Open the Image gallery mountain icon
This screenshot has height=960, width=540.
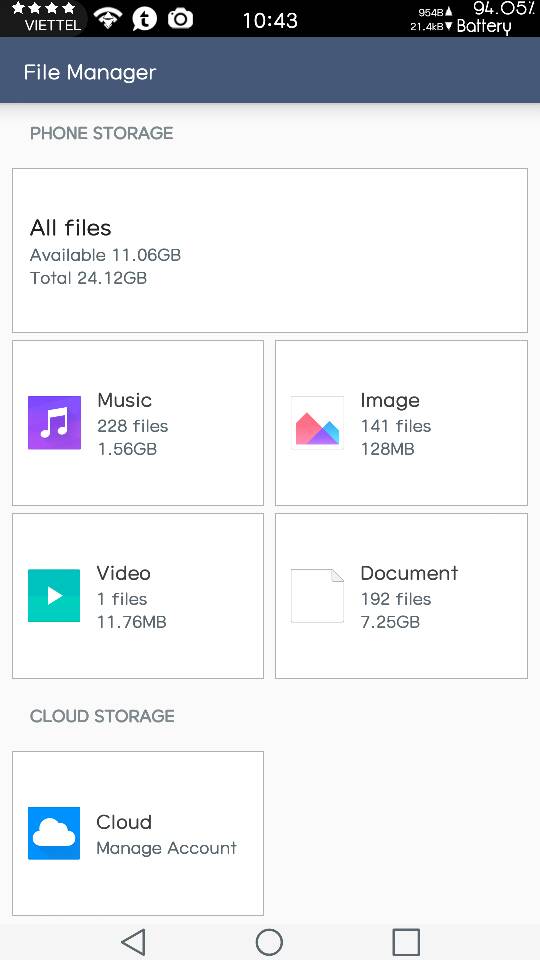pos(317,423)
